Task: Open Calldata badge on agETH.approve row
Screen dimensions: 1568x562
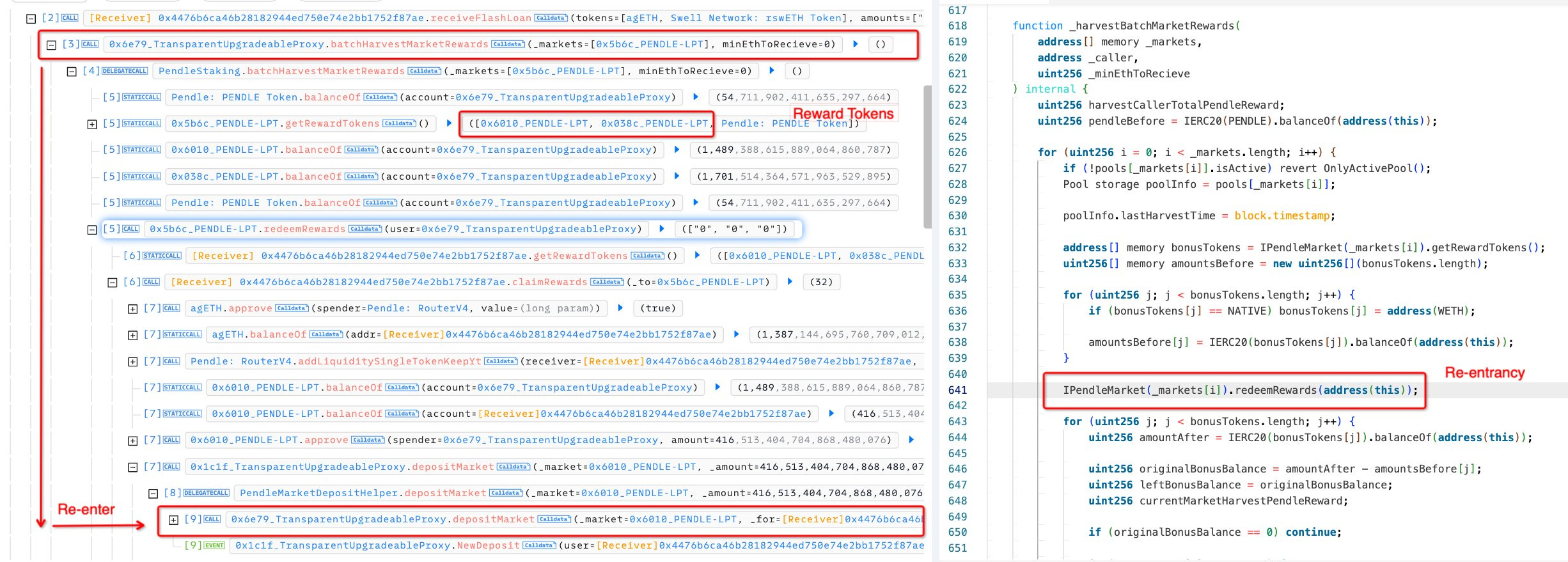Action: 292,308
